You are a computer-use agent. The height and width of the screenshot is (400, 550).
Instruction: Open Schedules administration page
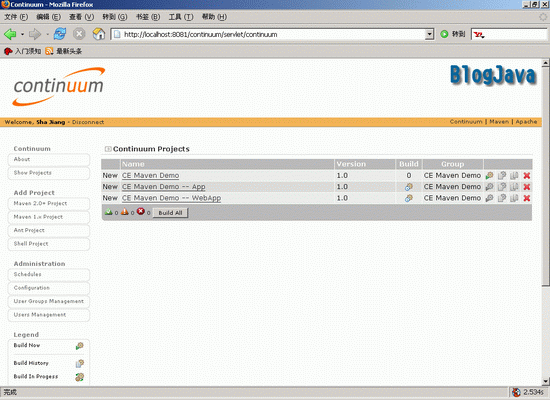click(49, 274)
